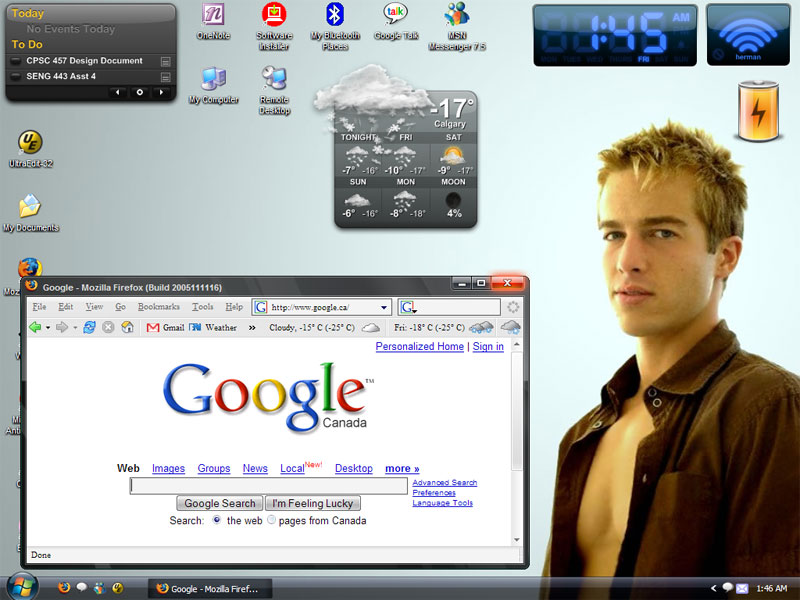This screenshot has height=600, width=800.
Task: Click the Home icon in Firefox toolbar
Action: 126,327
